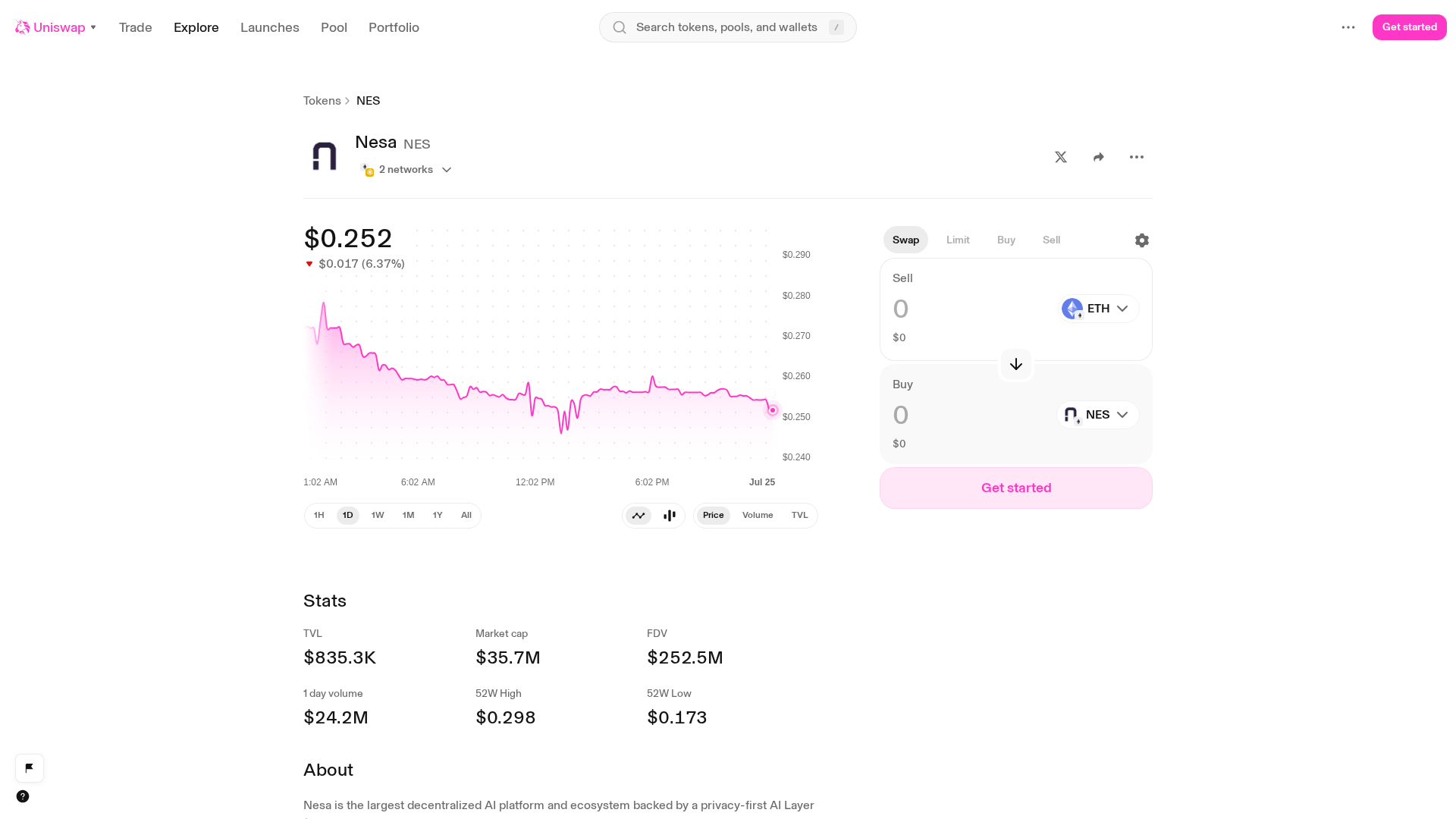Show the Volume chart

click(x=758, y=516)
